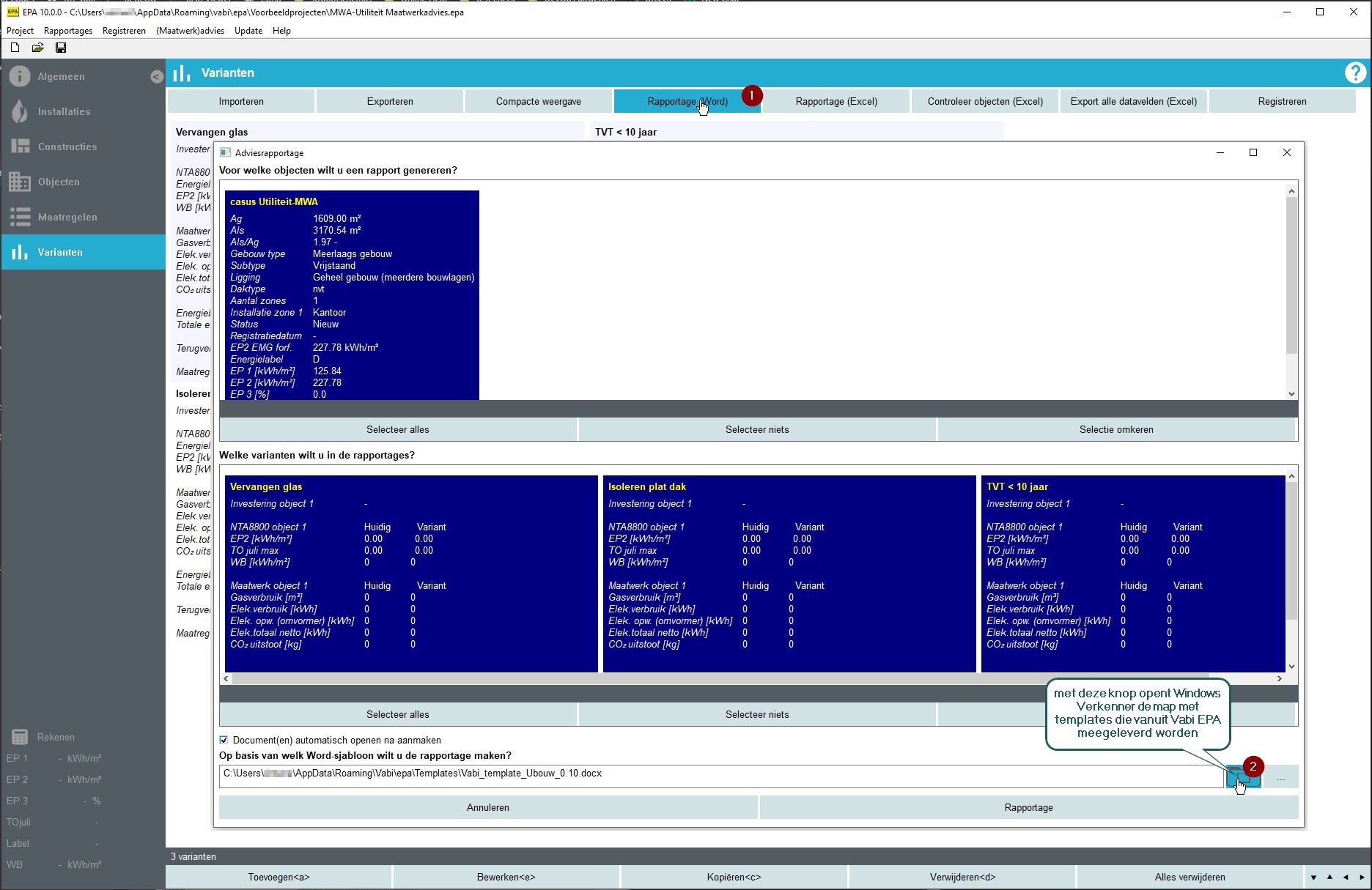The width and height of the screenshot is (1372, 890).
Task: Collapse the left sidebar with arrow button
Action: click(x=156, y=76)
